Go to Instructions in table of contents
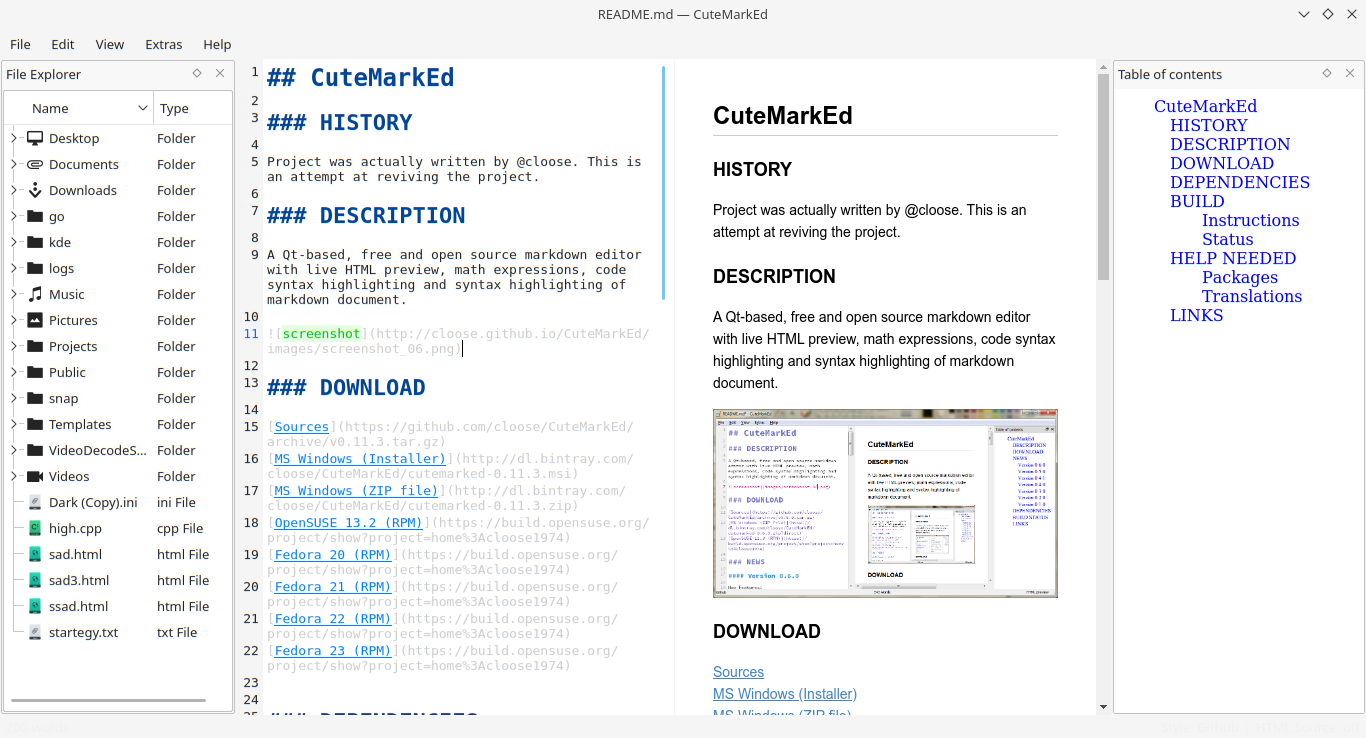This screenshot has height=738, width=1366. 1250,220
